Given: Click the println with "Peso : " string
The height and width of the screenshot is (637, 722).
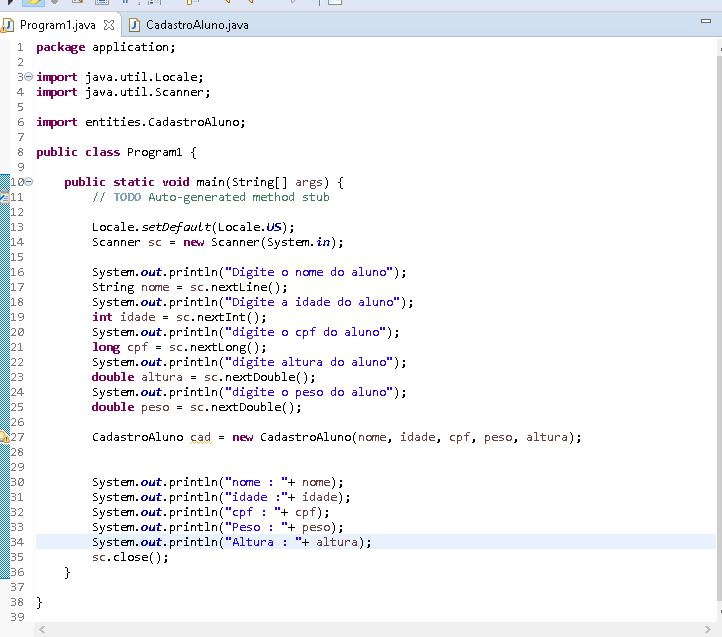Looking at the screenshot, I should 217,527.
